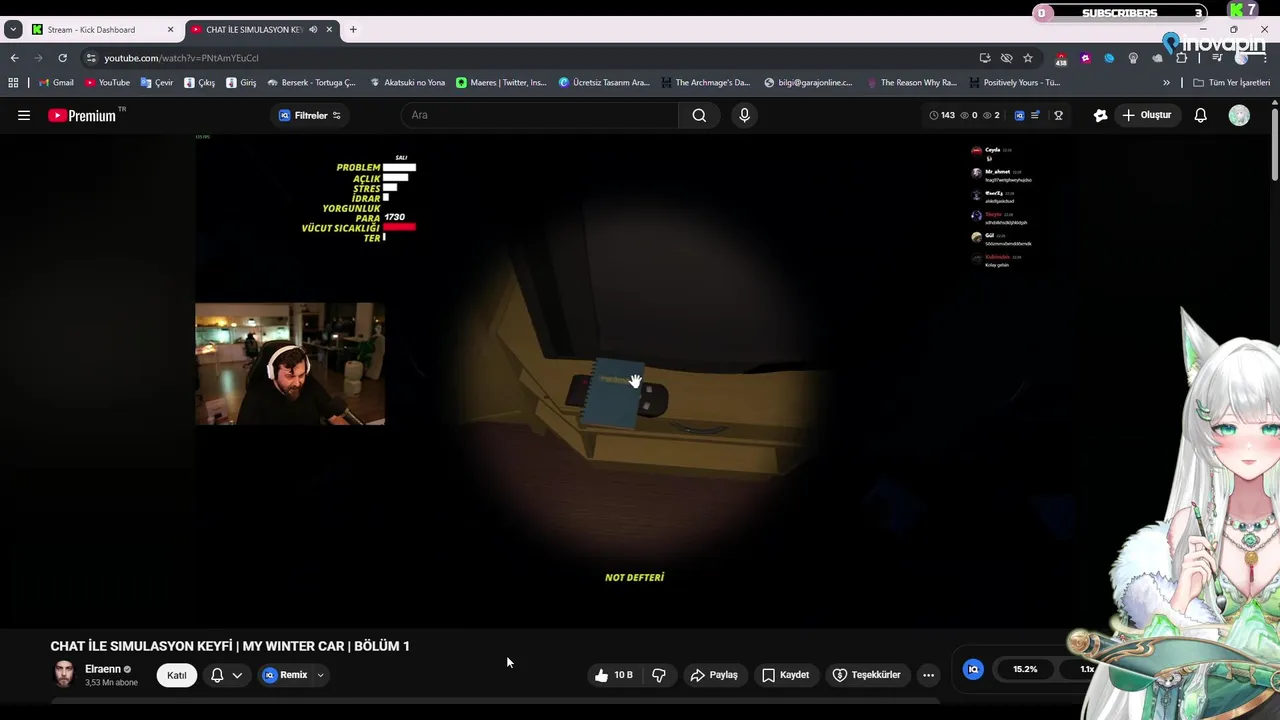
Task: View site information icon in address bar
Action: point(91,58)
